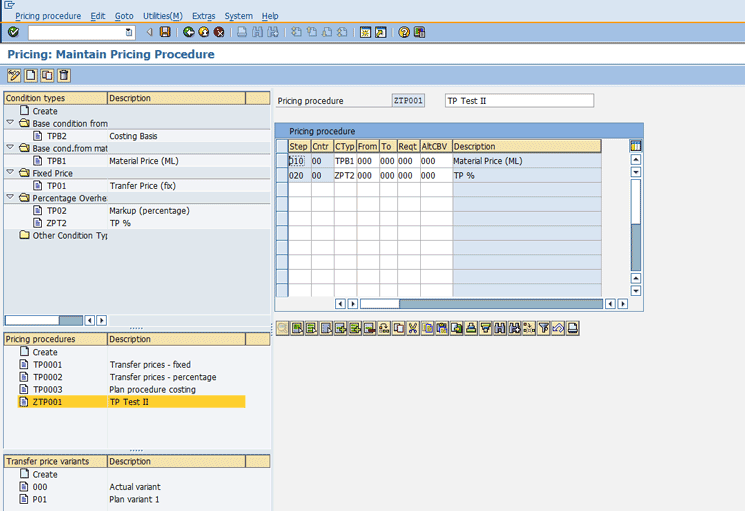The image size is (745, 511).
Task: Select pricing procedure TP0002
Action: pos(47,377)
